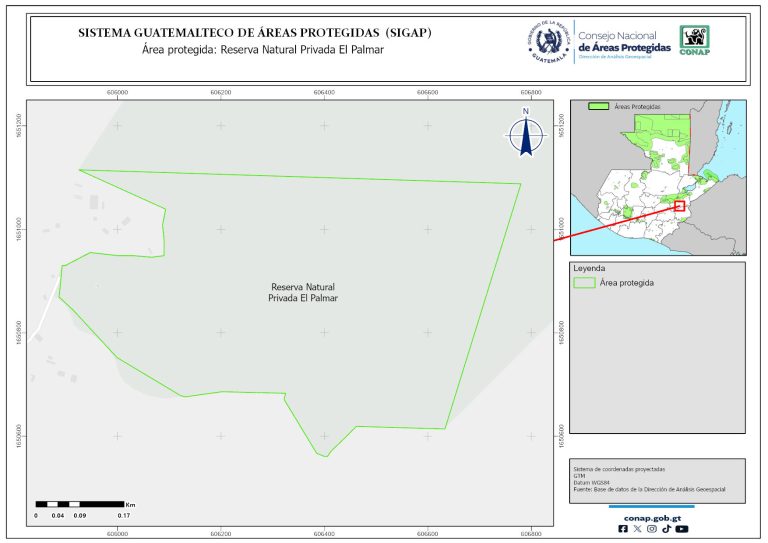Click the SISTEMA GUATEMALTECO DE ÁREAS PROTEGIDAS title

255,33
